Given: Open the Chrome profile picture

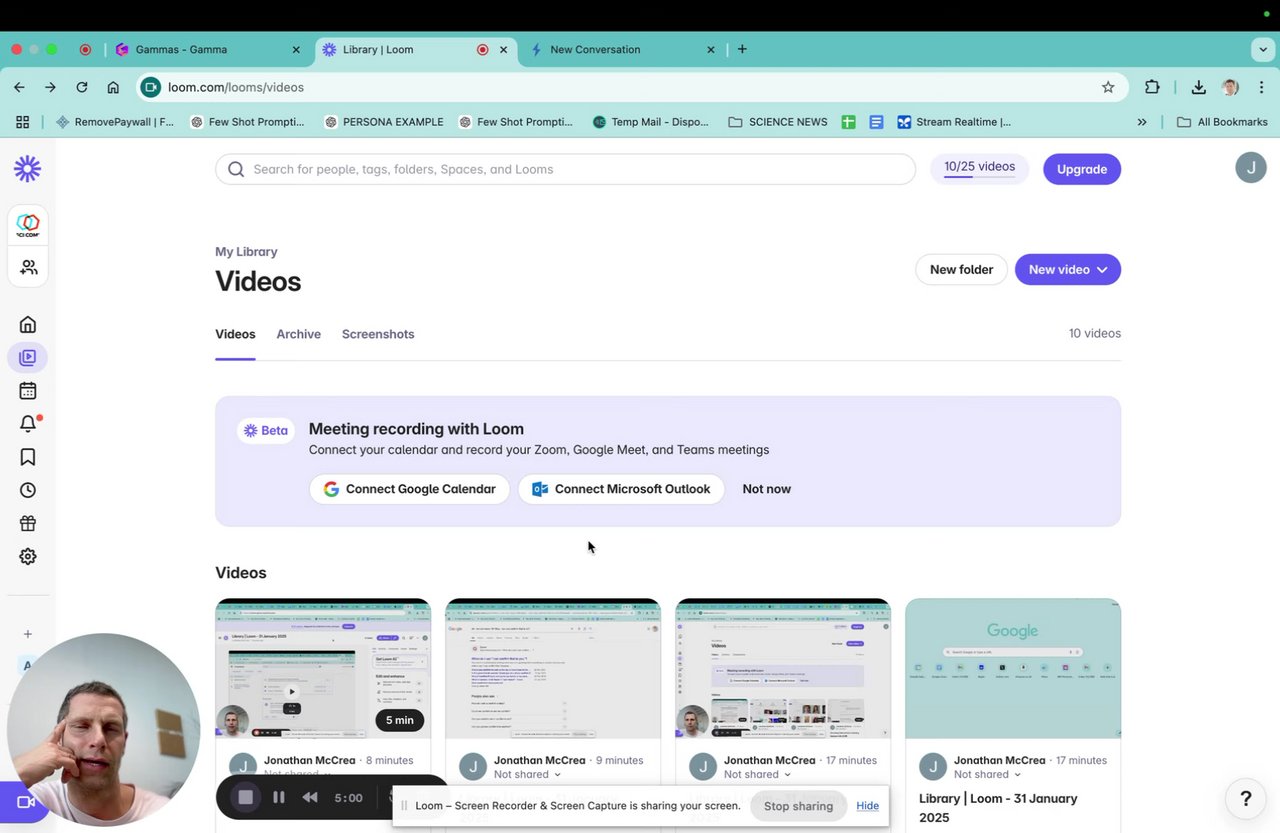Looking at the screenshot, I should 1231,87.
